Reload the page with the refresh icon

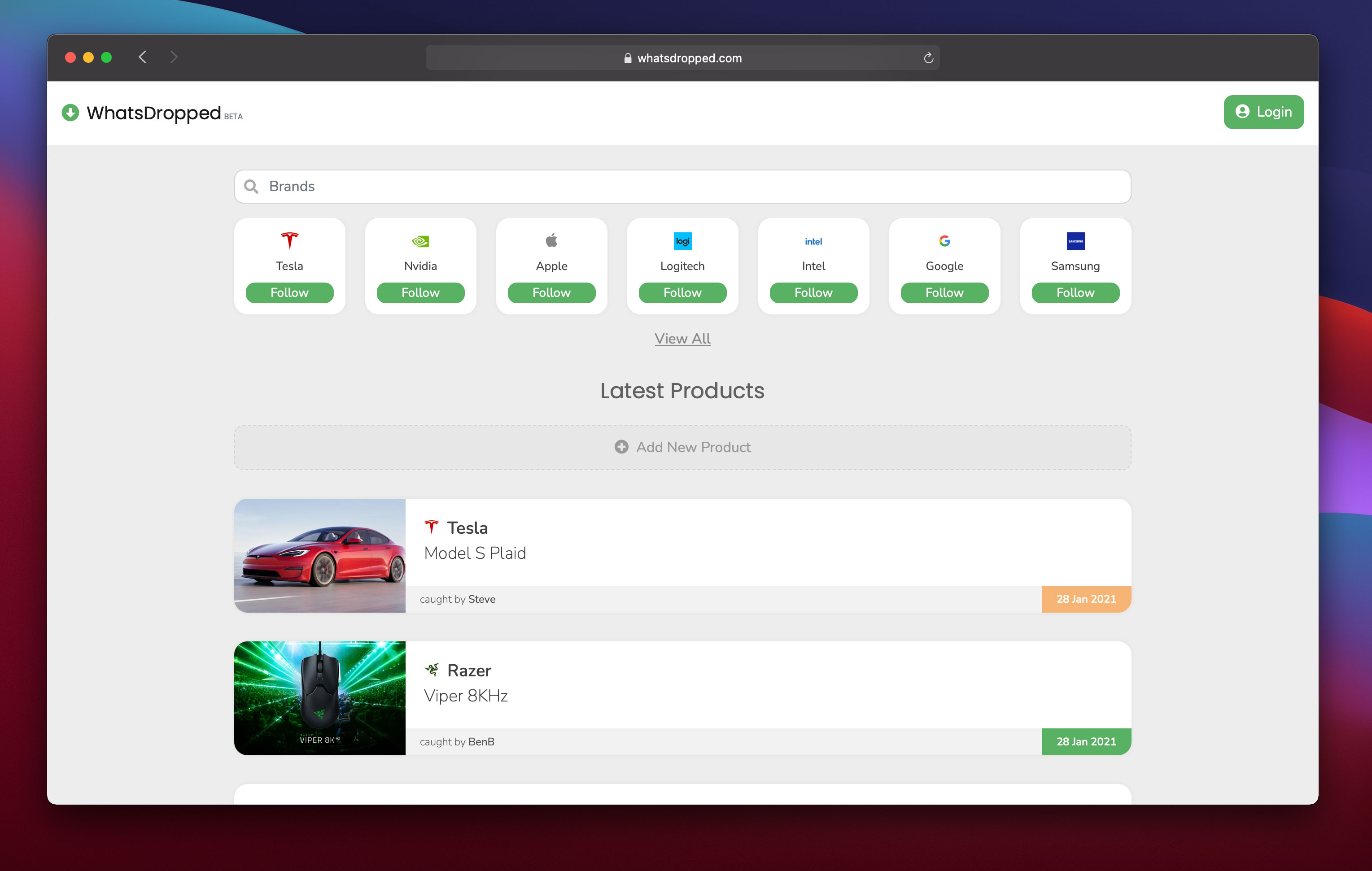[928, 57]
